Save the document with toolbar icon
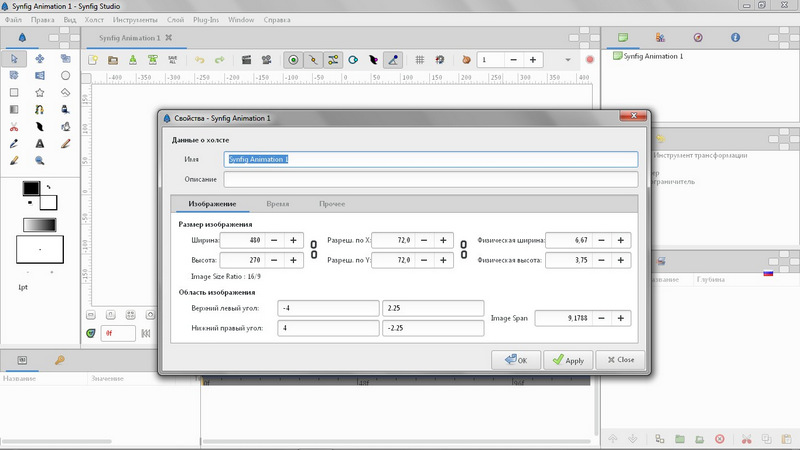Screen dimensions: 800x450 tap(133, 60)
